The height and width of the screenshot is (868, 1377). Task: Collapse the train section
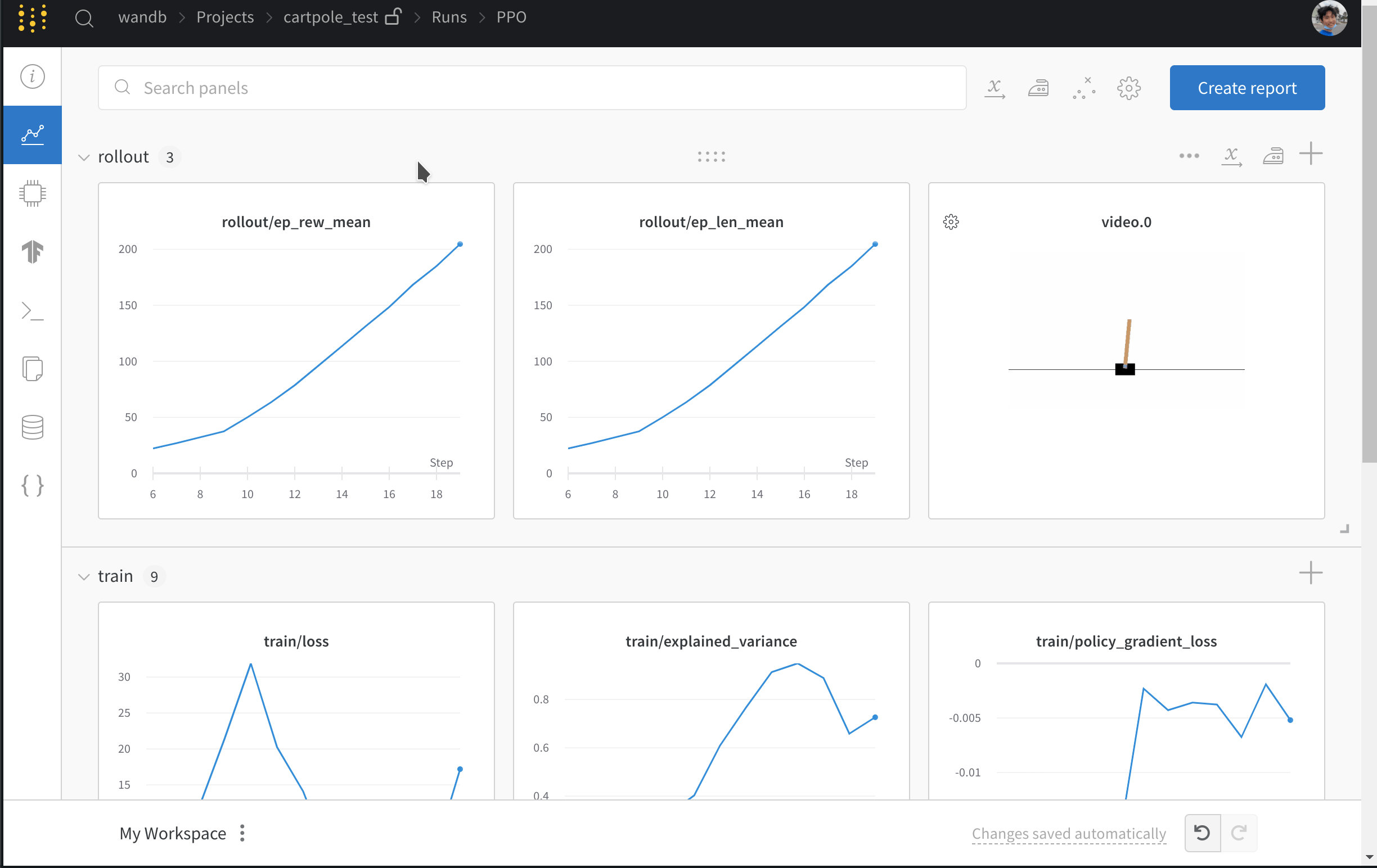click(x=84, y=577)
